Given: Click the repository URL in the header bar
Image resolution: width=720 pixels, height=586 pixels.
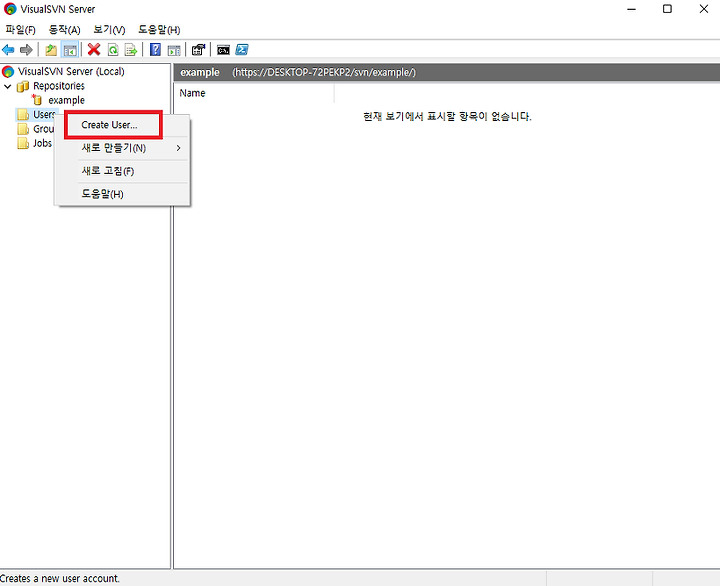Looking at the screenshot, I should 324,72.
